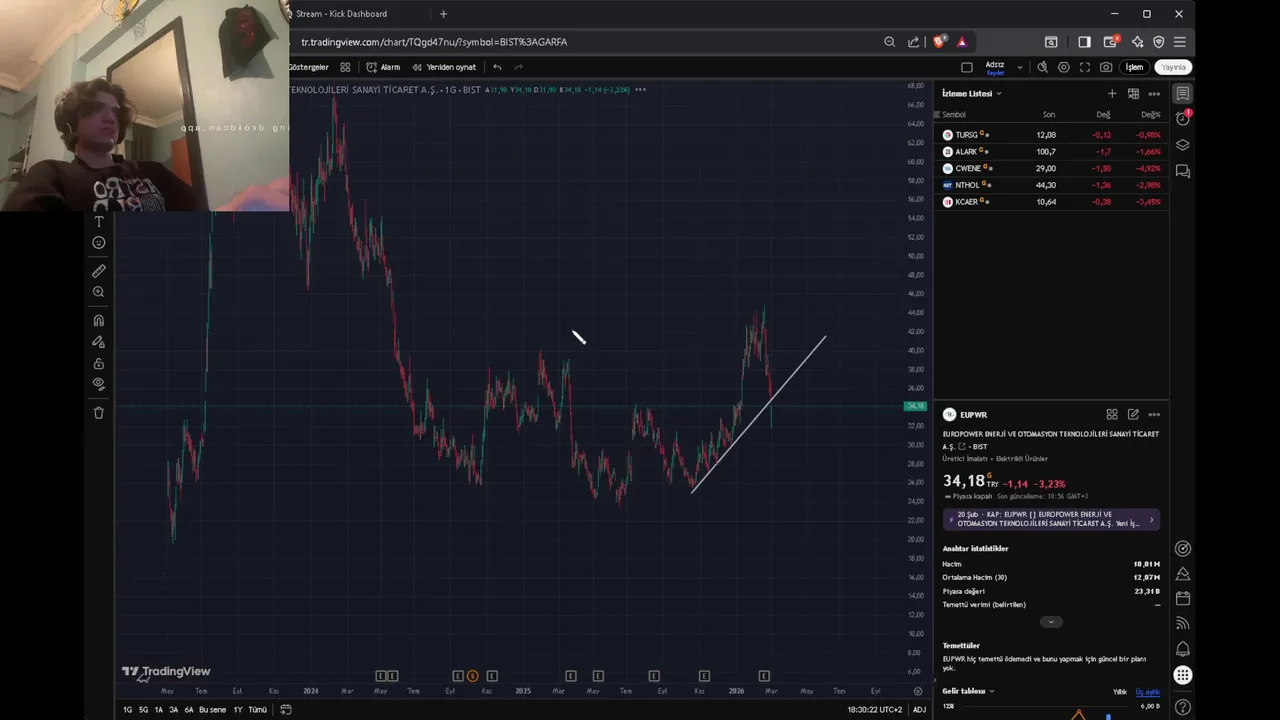Open the watchlist panel sidebar icon
This screenshot has width=1280, height=720.
pyautogui.click(x=1182, y=93)
